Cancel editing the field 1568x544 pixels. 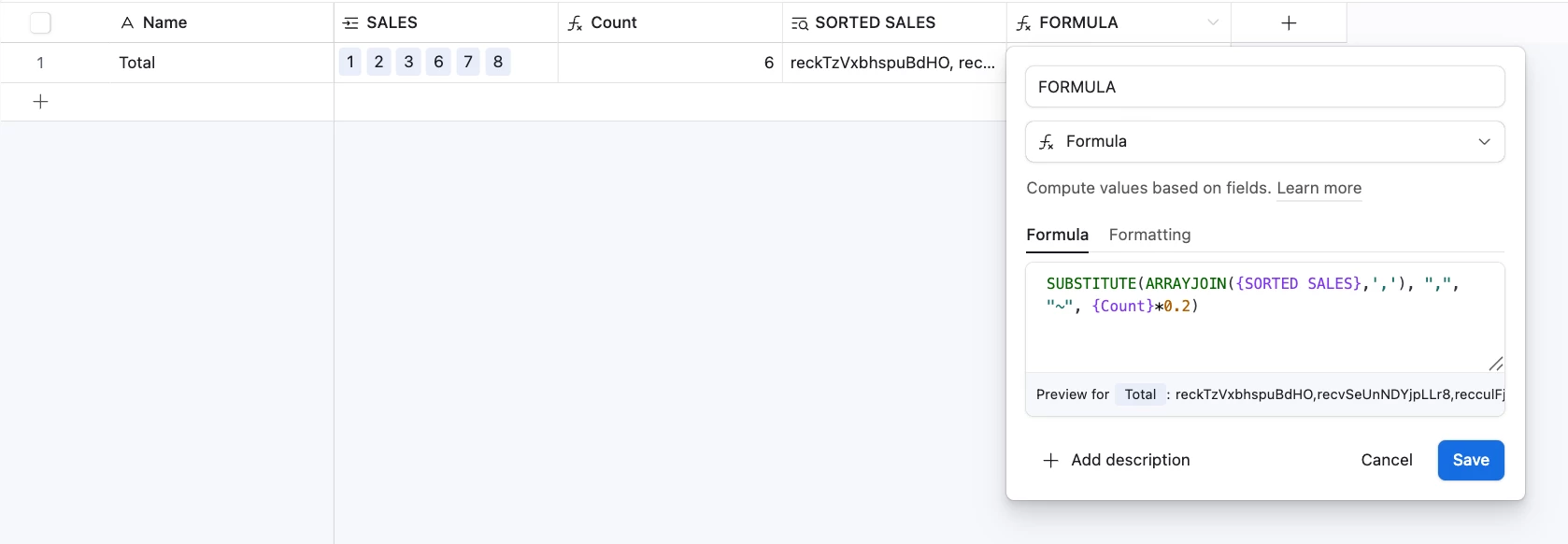(1386, 460)
